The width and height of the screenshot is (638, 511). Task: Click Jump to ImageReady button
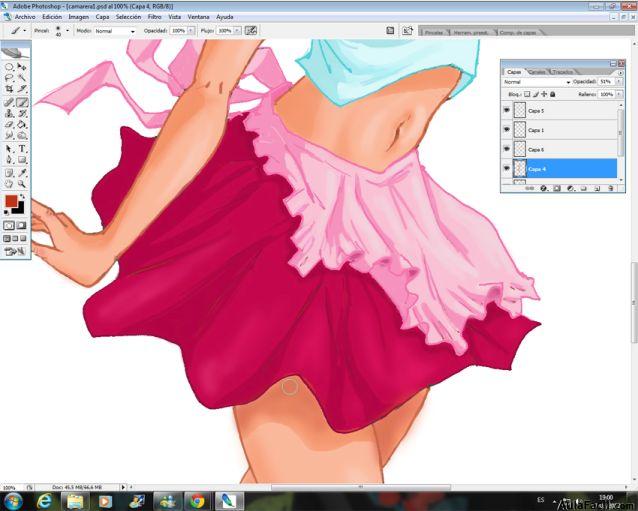coord(15,252)
